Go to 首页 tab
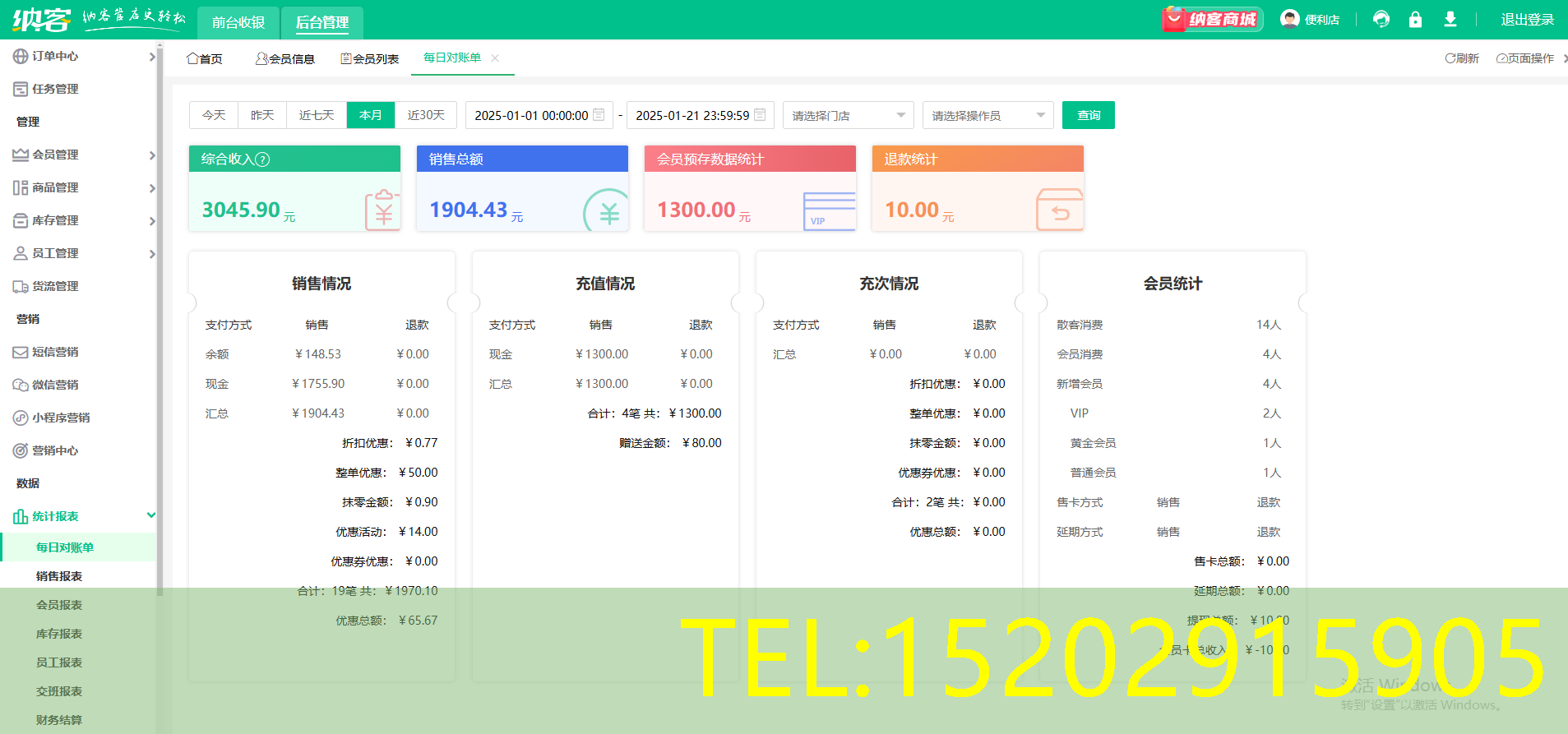The image size is (1568, 734). tap(205, 58)
